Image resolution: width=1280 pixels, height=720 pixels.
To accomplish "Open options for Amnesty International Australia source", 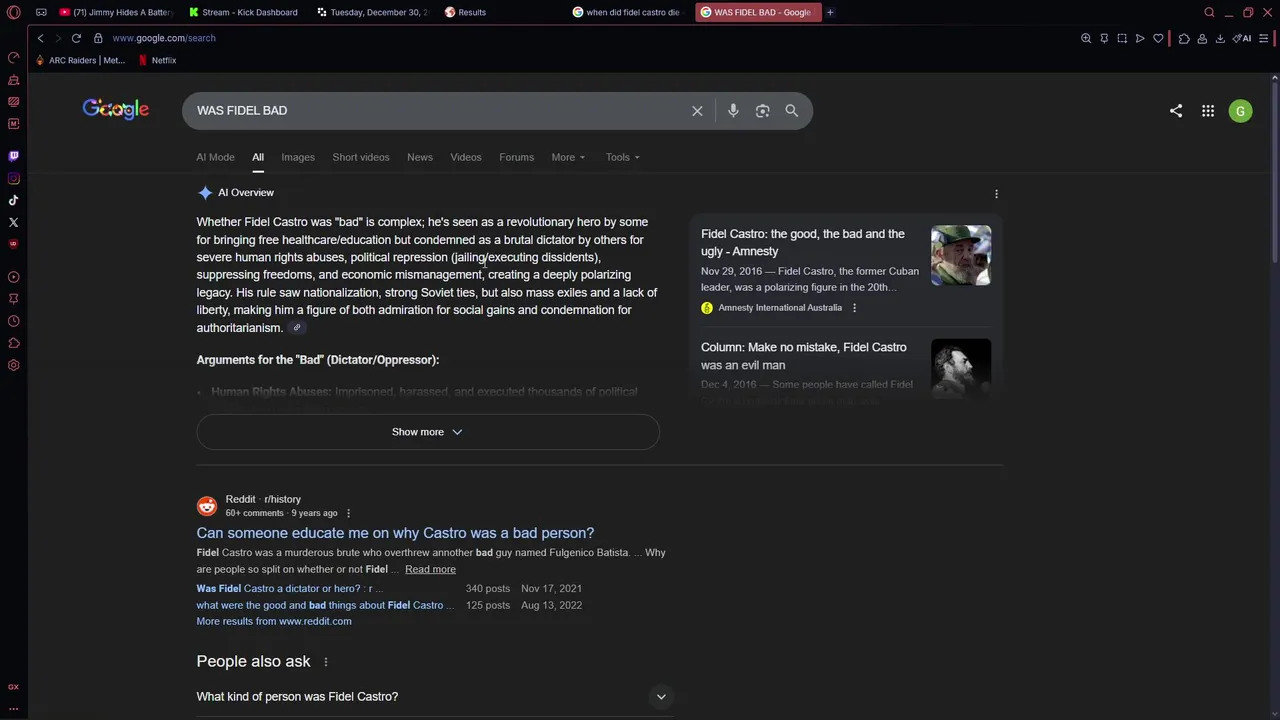I will (x=854, y=308).
